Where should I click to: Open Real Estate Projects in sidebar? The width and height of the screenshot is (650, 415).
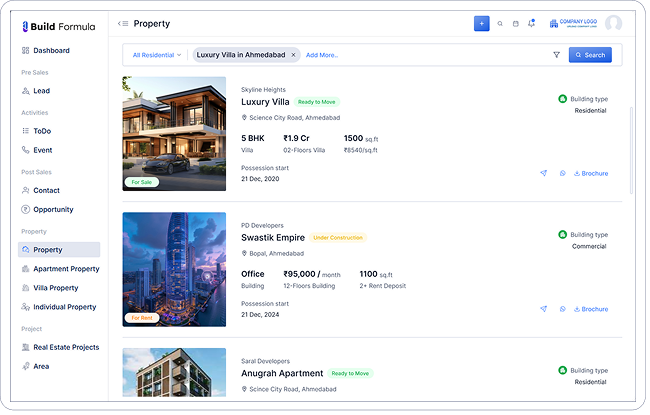point(66,347)
